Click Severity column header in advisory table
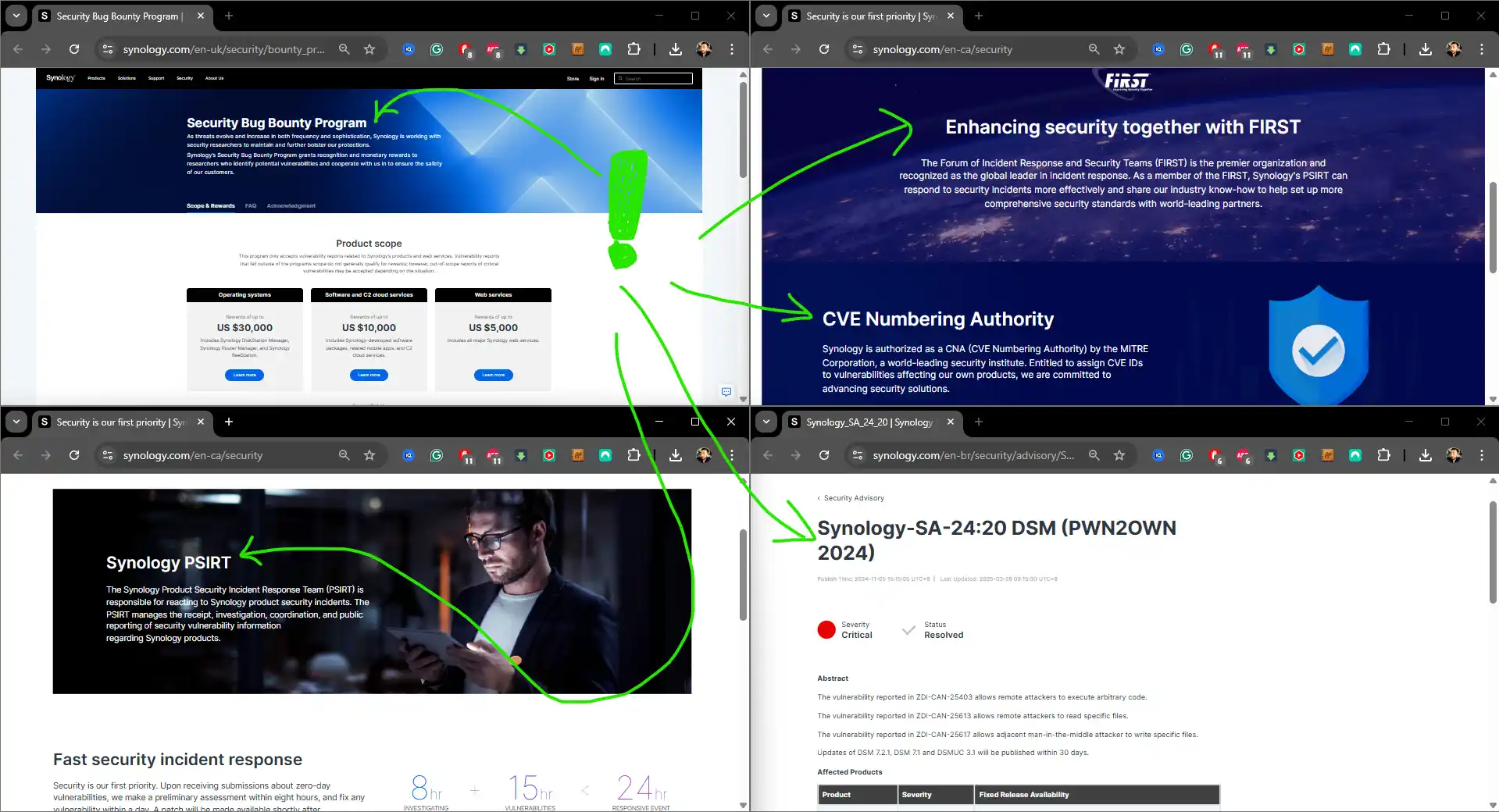Screen dimensions: 1499x812 tap(935, 795)
